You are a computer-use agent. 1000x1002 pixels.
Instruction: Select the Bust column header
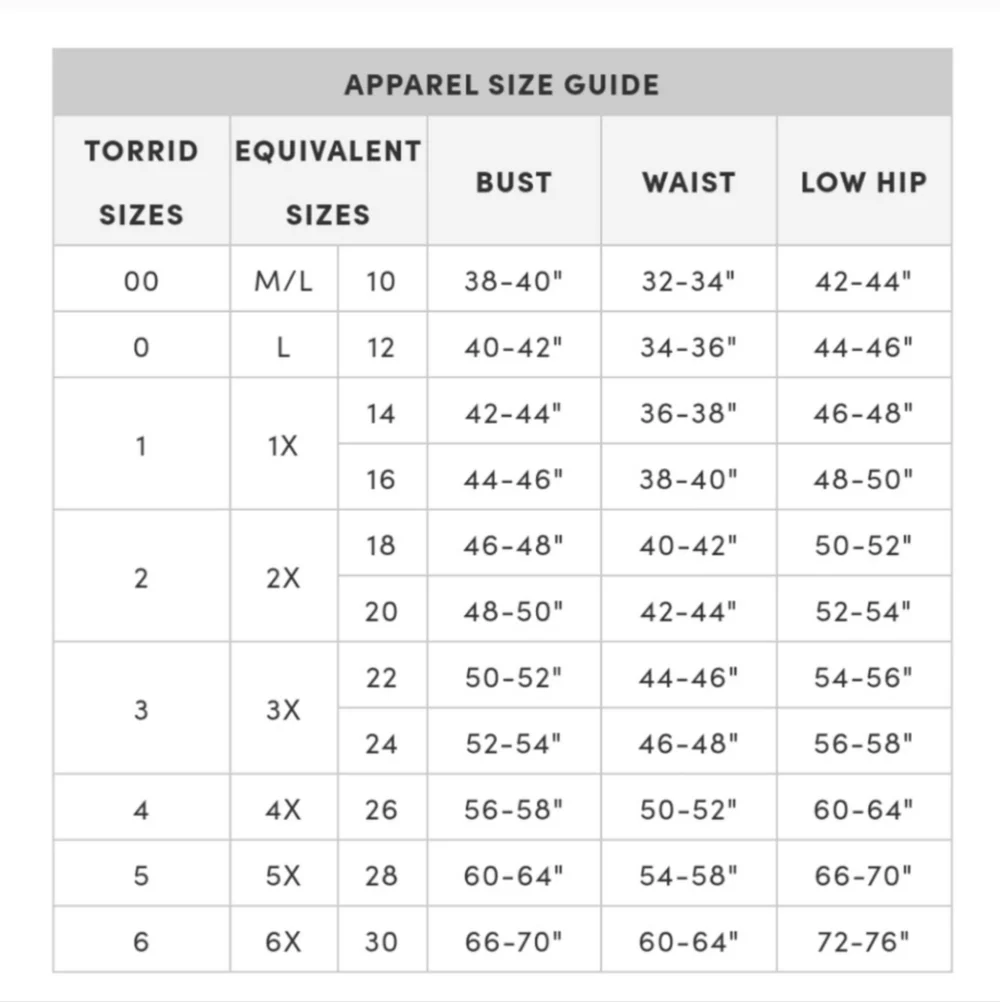(x=513, y=182)
